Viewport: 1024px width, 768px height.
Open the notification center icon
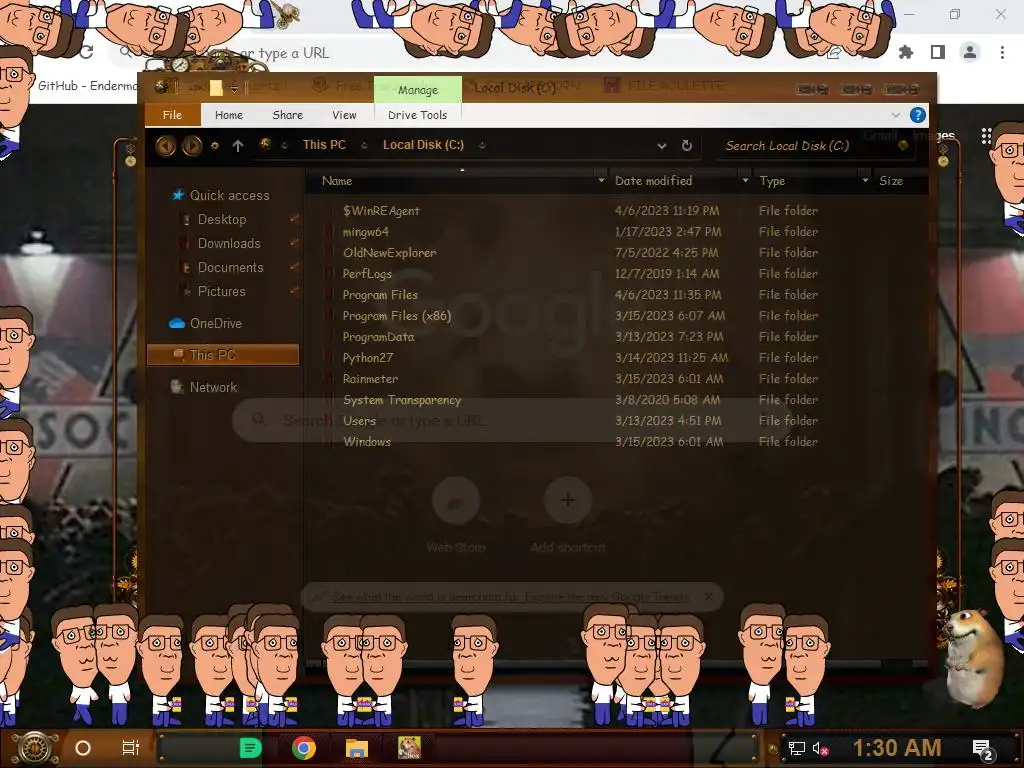tap(984, 750)
